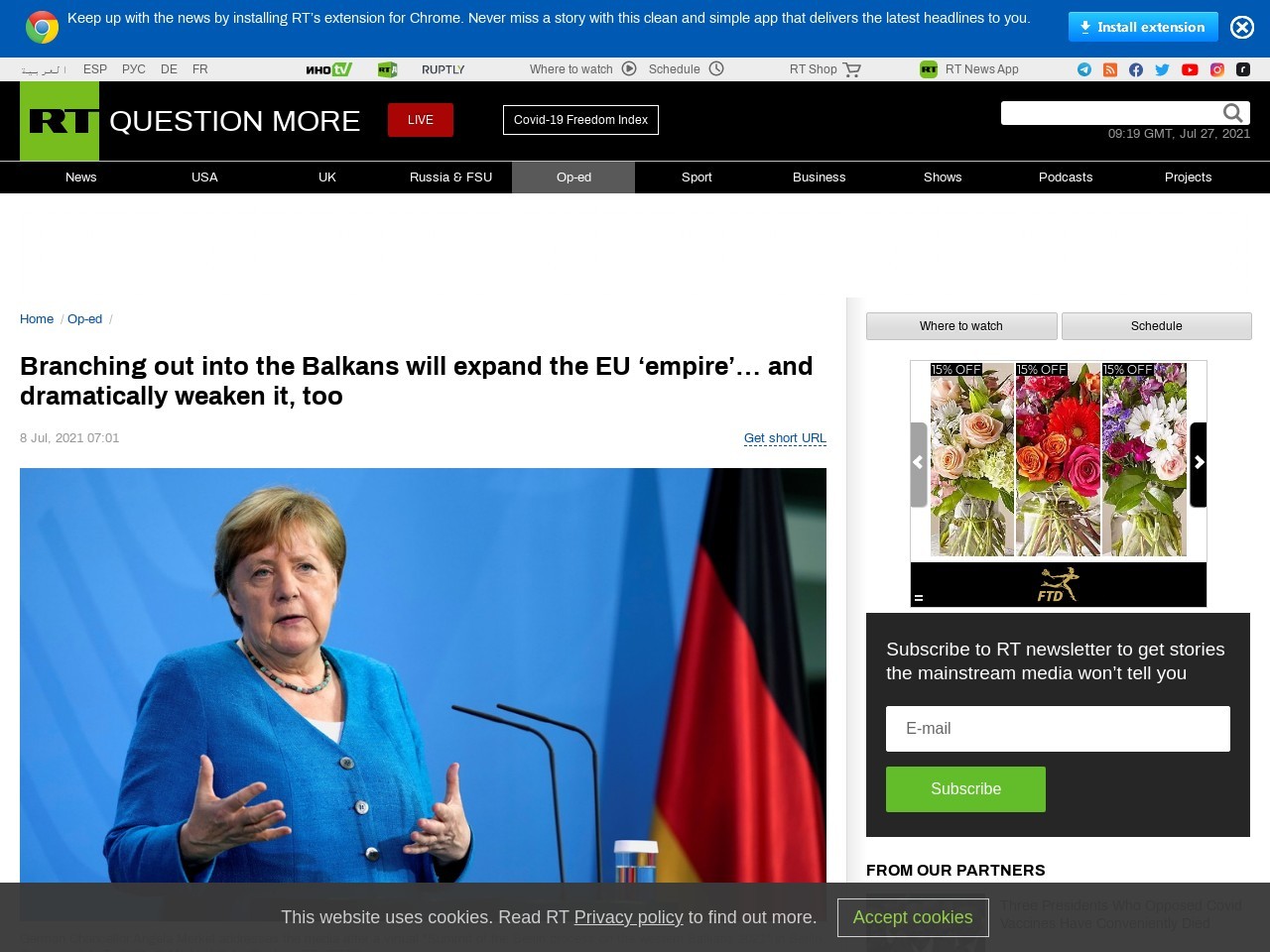Open the Business menu section
1270x952 pixels.
(820, 178)
